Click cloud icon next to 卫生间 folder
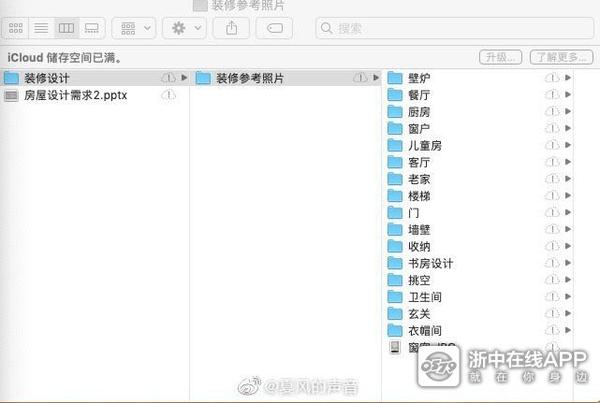 pyautogui.click(x=551, y=297)
